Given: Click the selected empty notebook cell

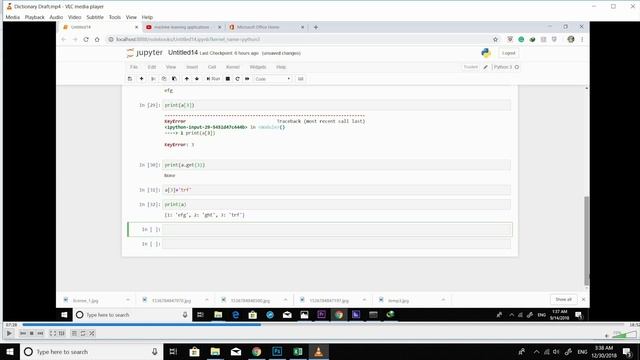Looking at the screenshot, I should pyautogui.click(x=337, y=229).
